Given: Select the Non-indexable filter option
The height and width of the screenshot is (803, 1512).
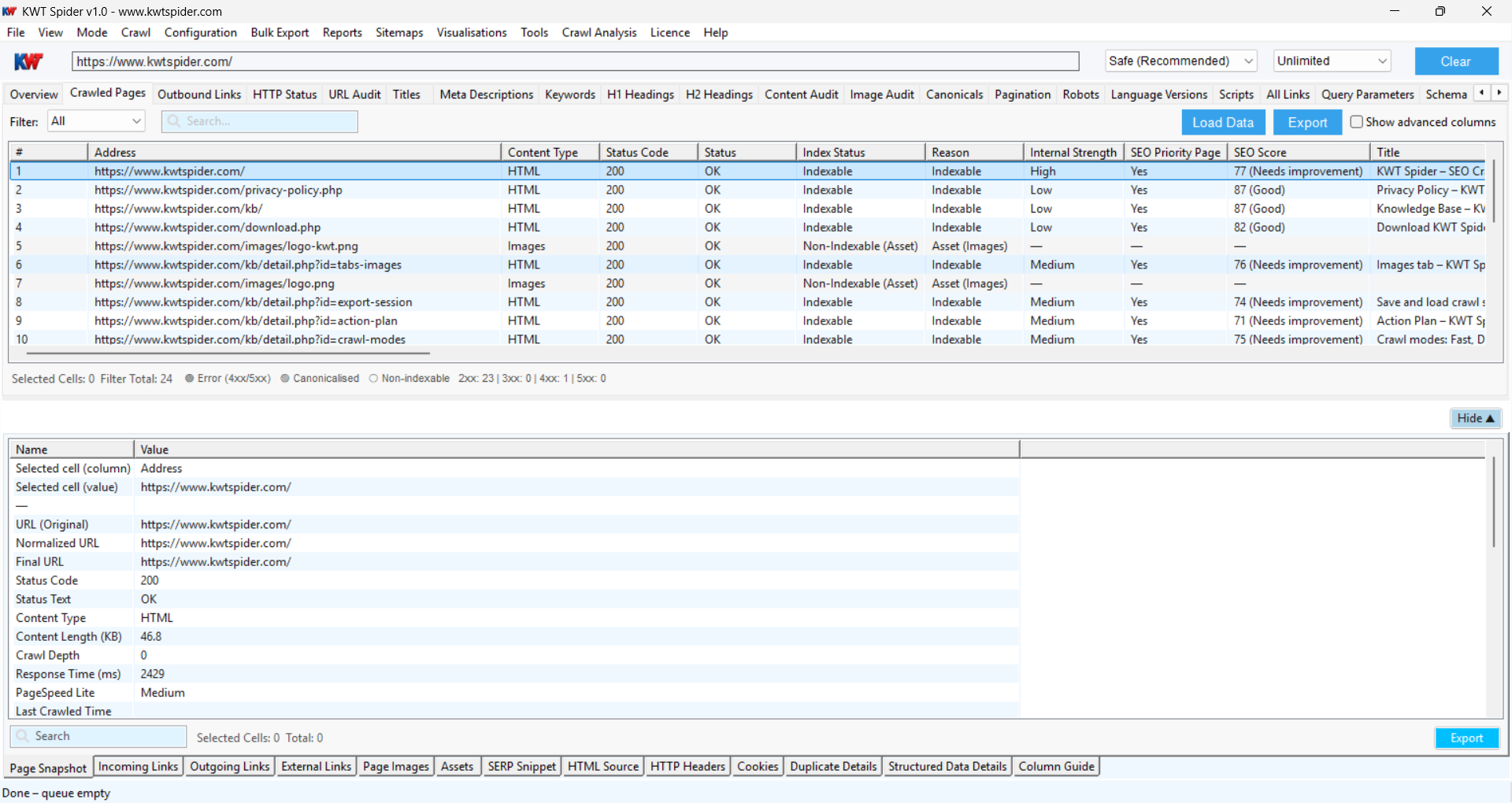Looking at the screenshot, I should (373, 378).
